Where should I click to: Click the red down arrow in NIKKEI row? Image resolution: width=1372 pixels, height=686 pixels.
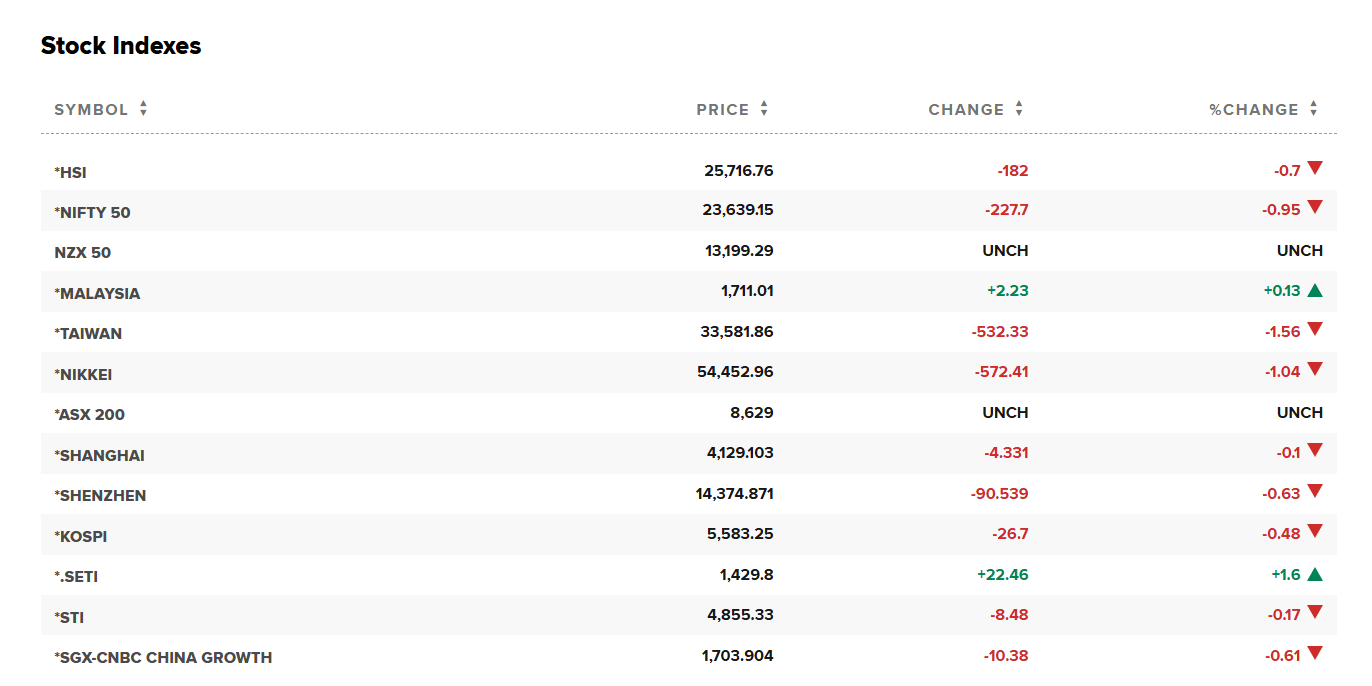pyautogui.click(x=1315, y=370)
